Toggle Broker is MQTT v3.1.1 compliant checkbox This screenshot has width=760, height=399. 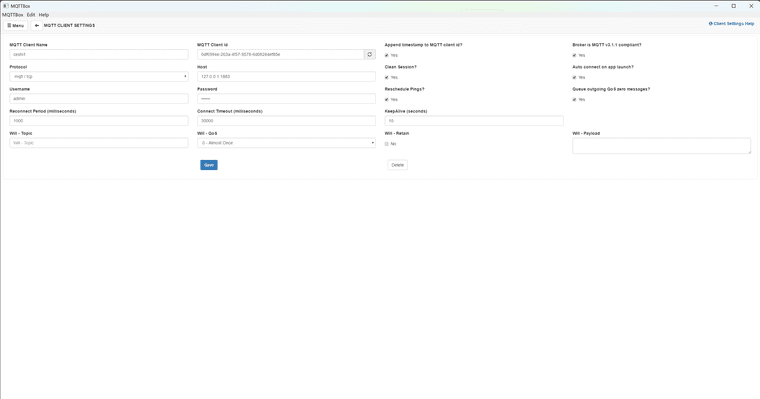[574, 55]
